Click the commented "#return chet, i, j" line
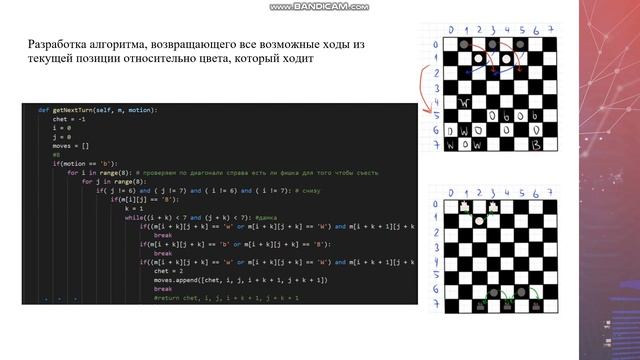This screenshot has height=360, width=640. tap(226, 298)
